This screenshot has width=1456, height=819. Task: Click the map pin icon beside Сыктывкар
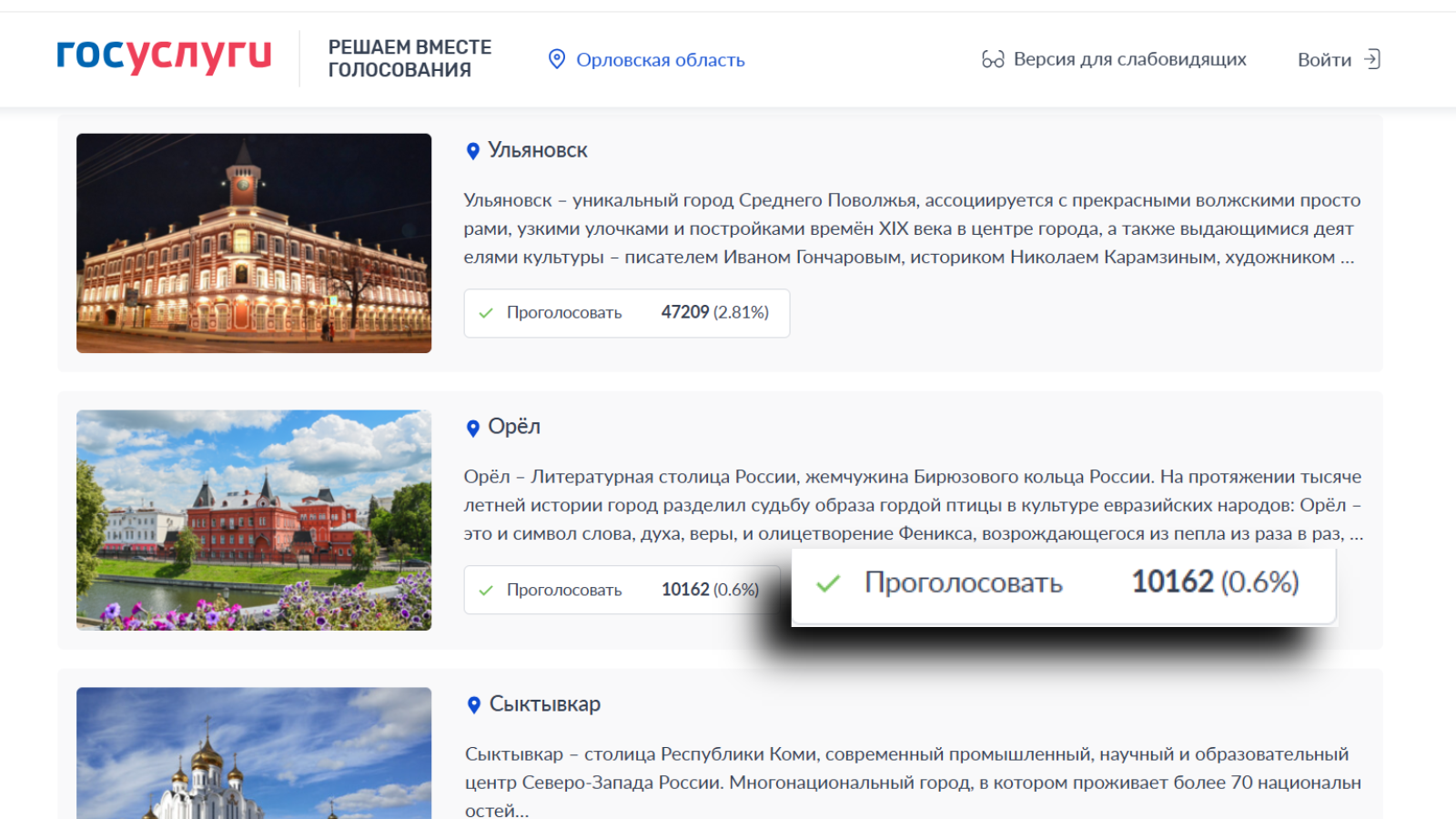pyautogui.click(x=473, y=704)
